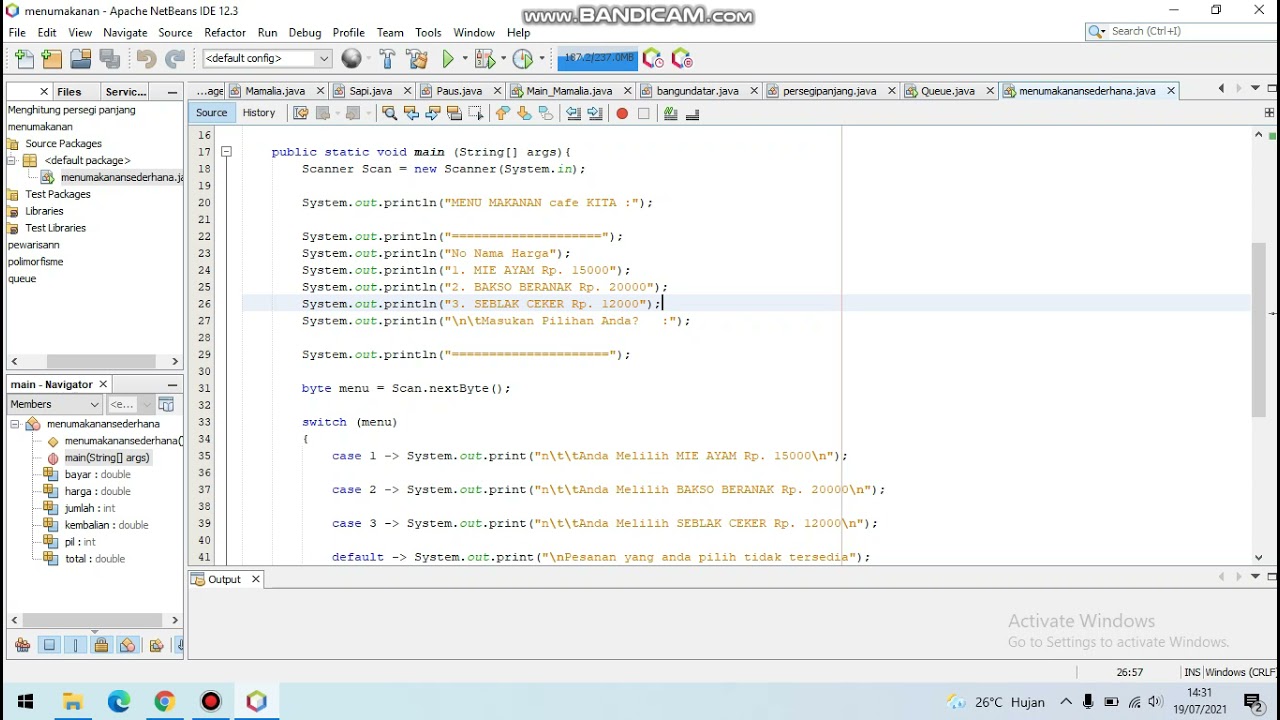Click the memory usage garbage collection bar
This screenshot has height=720, width=1280.
tap(597, 58)
